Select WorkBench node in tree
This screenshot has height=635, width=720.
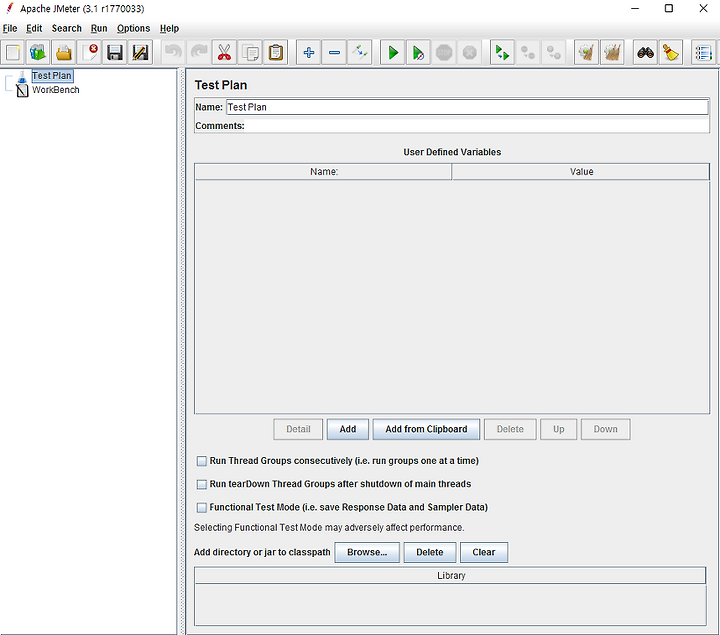point(56,90)
